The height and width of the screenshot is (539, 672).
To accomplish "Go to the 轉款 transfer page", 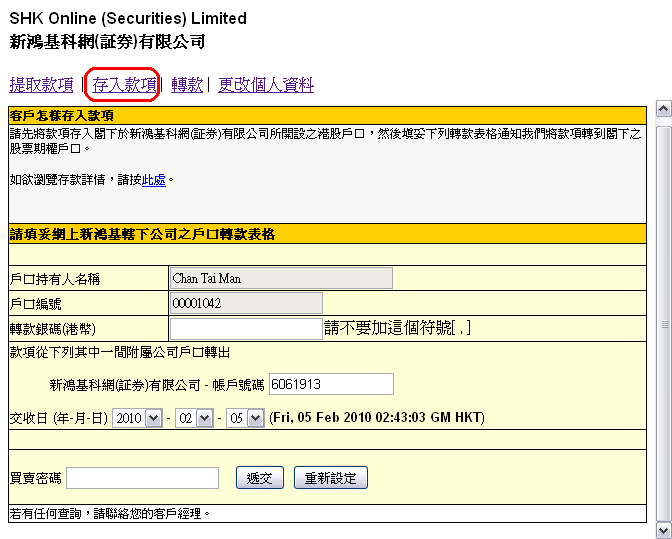I will 187,86.
